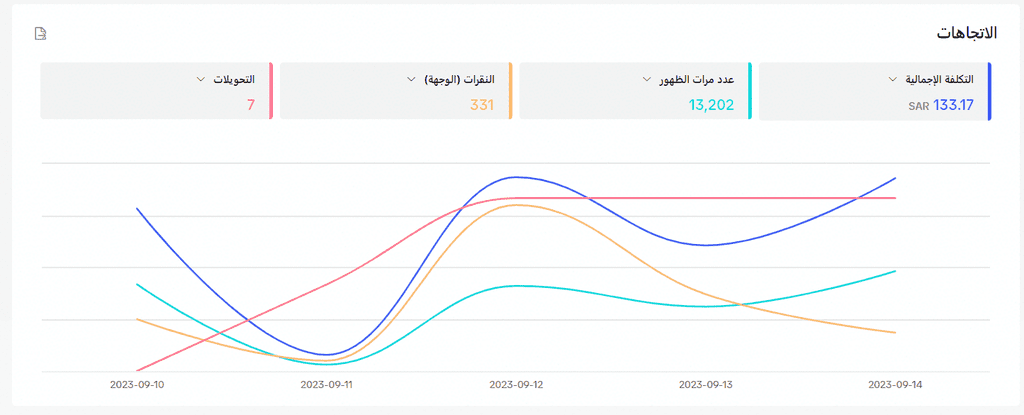Click the blue bar on total cost card
This screenshot has height=415, width=1024.
[x=989, y=91]
